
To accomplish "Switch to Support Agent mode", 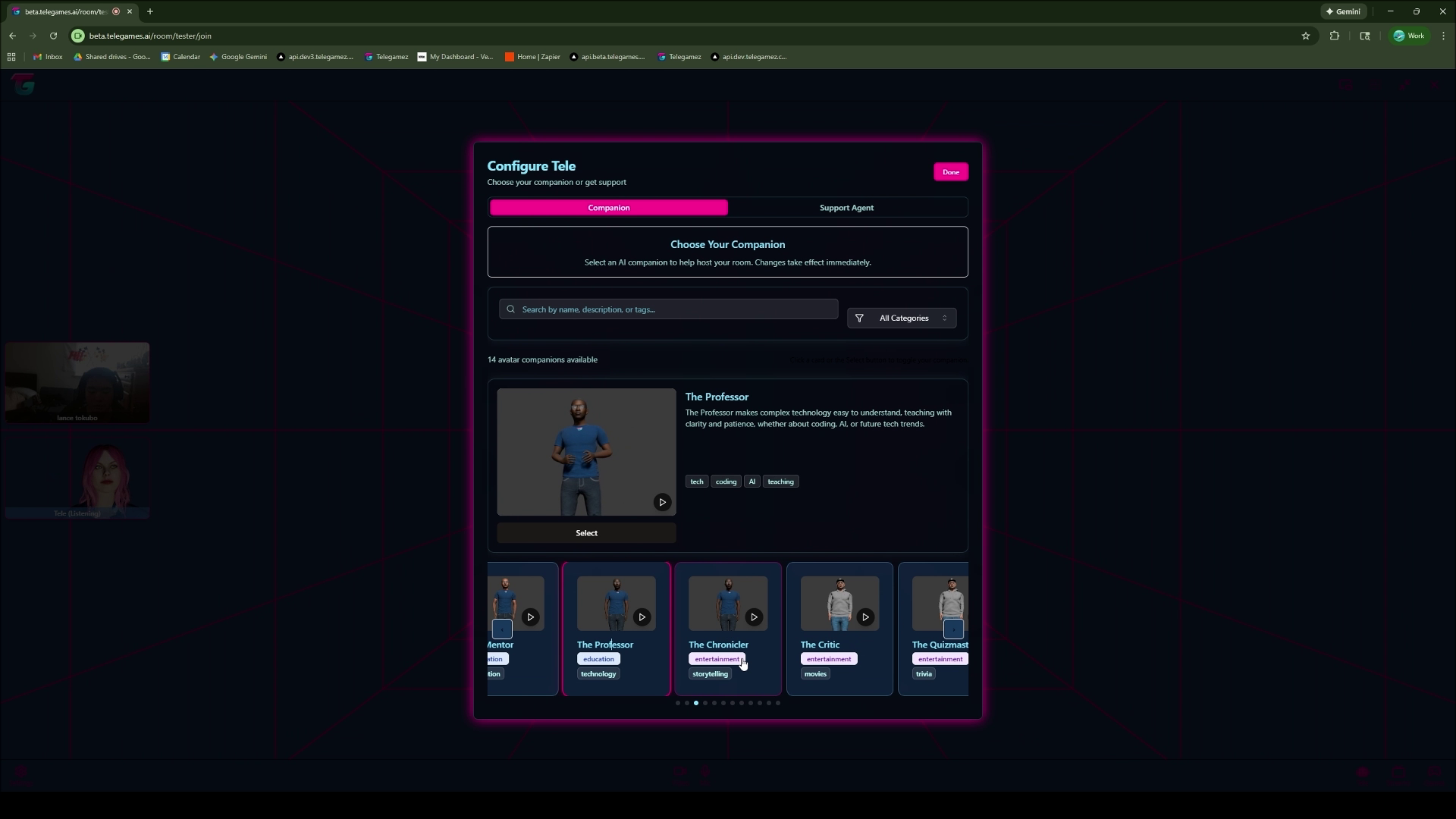I will tap(846, 207).
